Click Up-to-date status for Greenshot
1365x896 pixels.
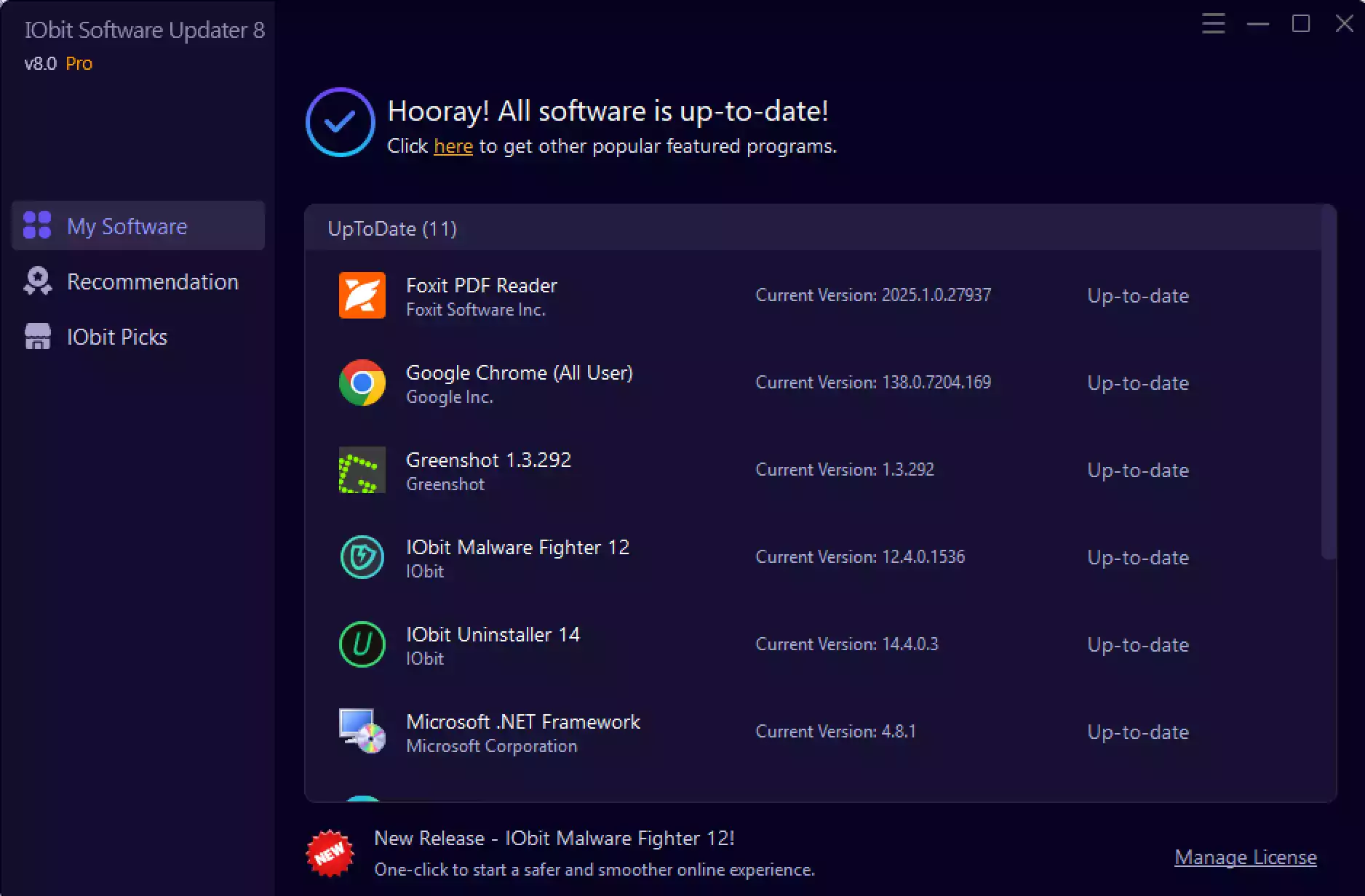1138,471
